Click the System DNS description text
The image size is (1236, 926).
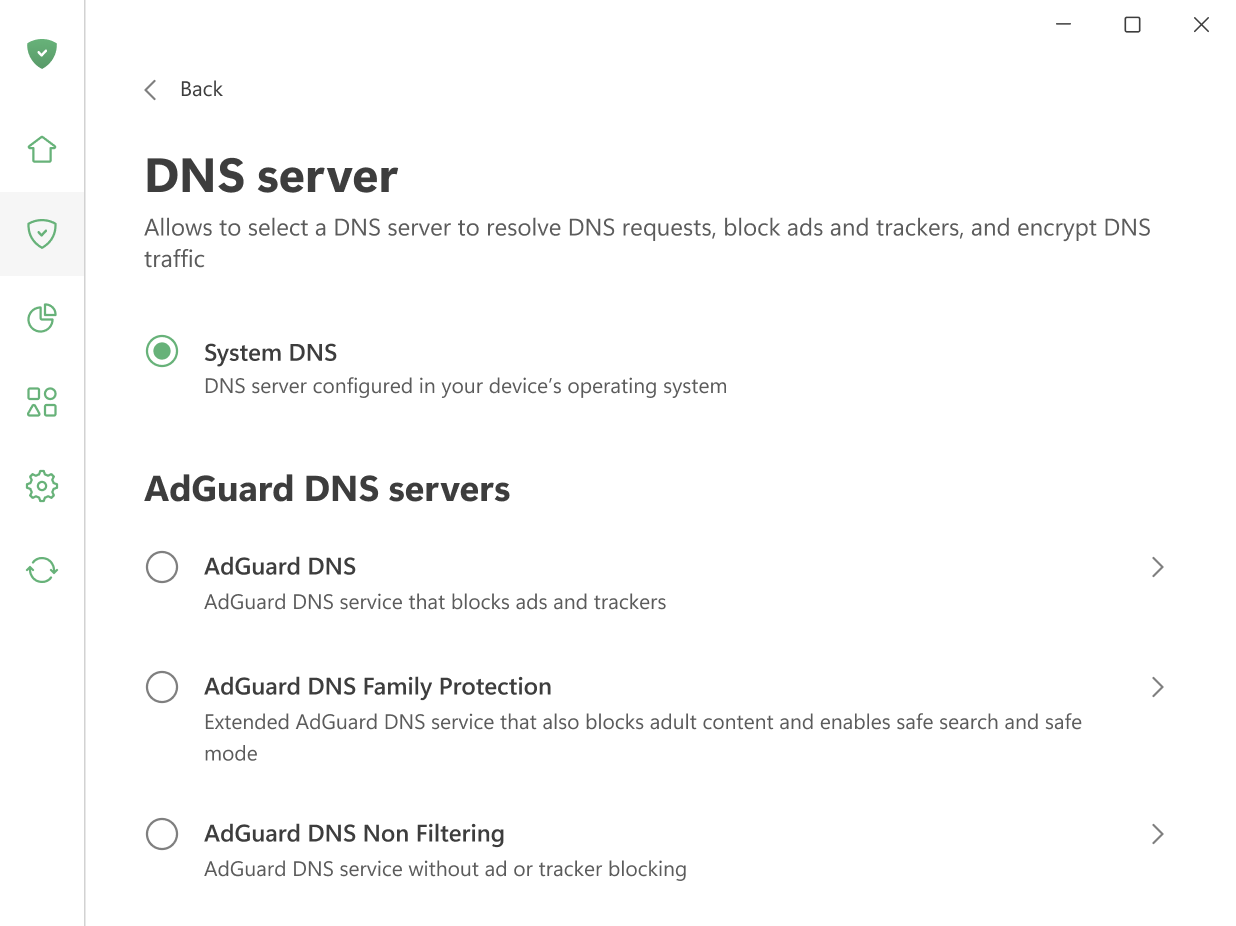coord(465,386)
